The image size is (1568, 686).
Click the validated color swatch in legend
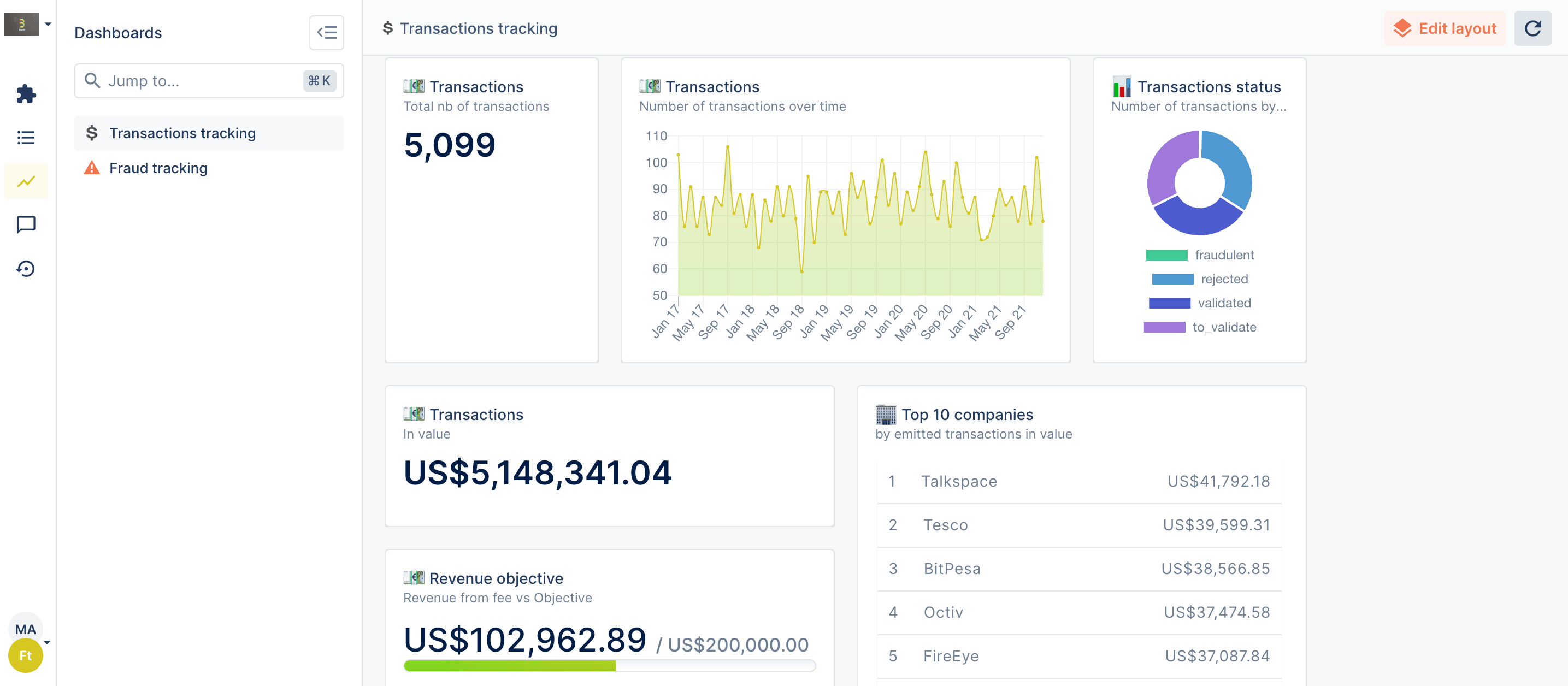tap(1169, 303)
